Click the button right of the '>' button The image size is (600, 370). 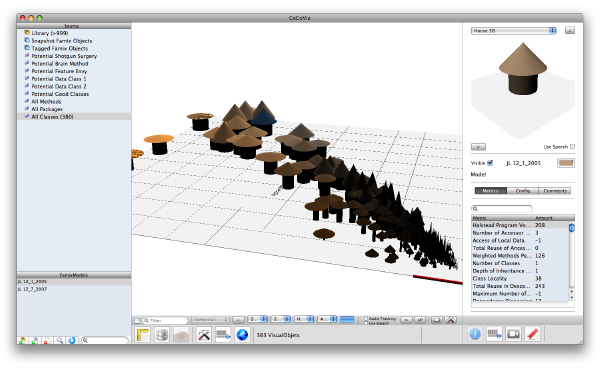[420, 320]
